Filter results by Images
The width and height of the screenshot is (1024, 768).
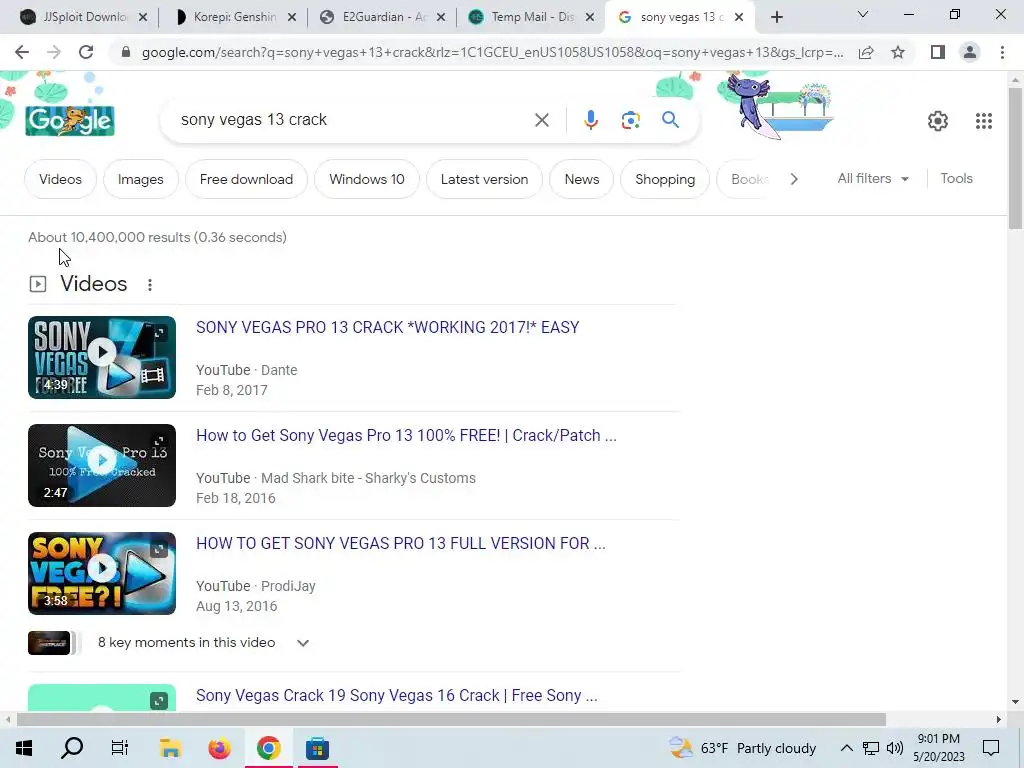140,179
